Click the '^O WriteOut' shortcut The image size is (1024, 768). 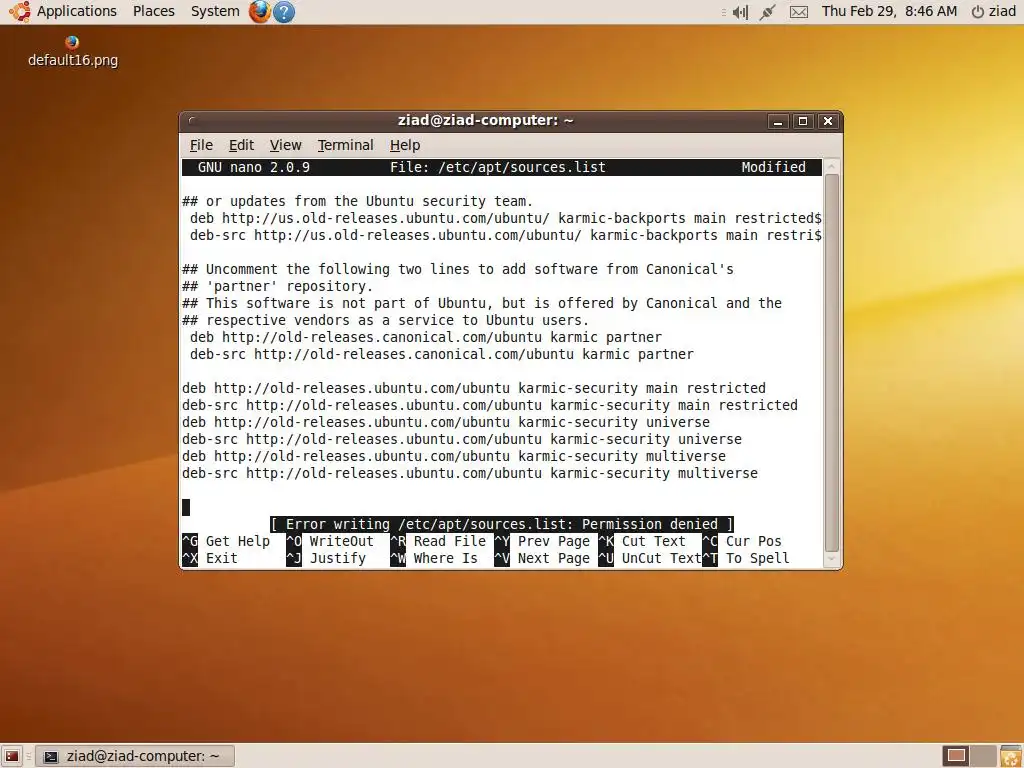(330, 541)
